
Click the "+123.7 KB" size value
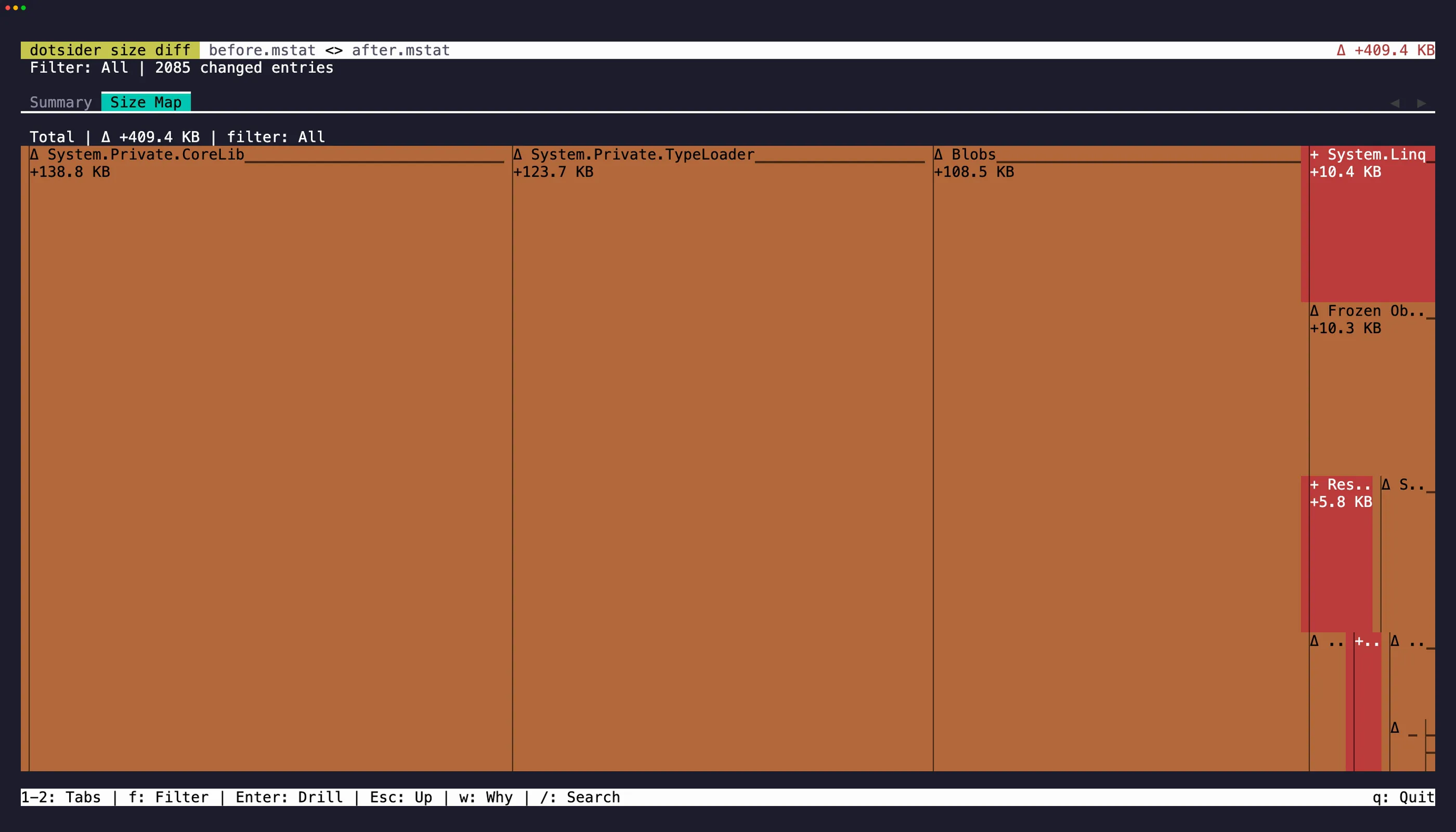(x=553, y=172)
